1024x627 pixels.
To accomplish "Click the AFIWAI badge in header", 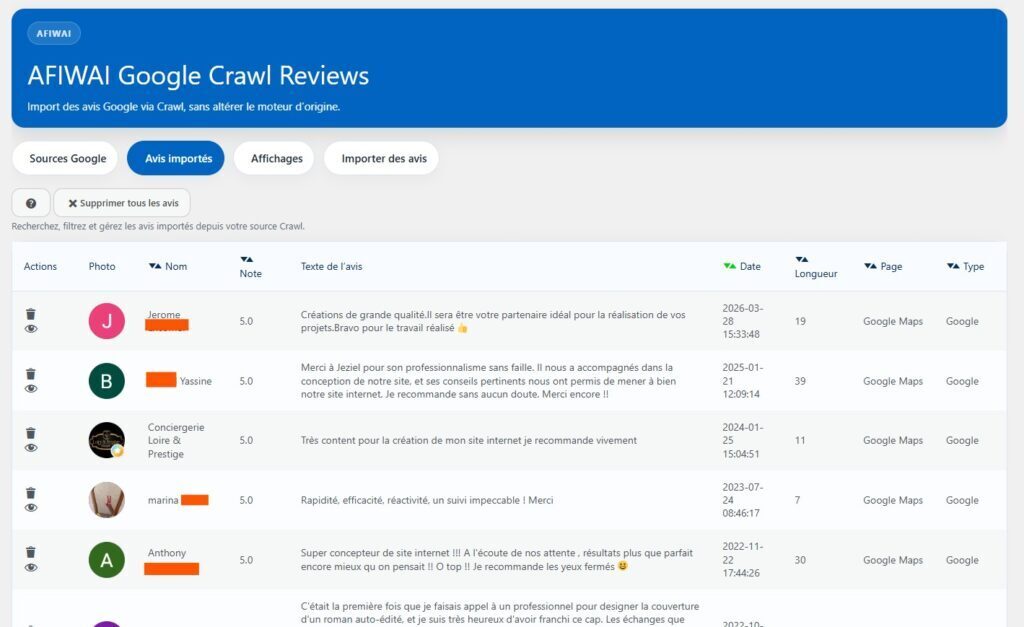I will 54,33.
